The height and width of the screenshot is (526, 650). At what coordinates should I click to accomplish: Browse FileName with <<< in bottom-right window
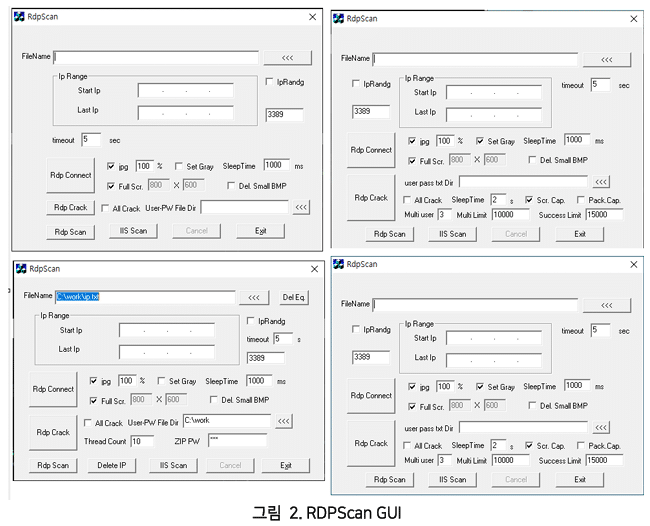(607, 305)
